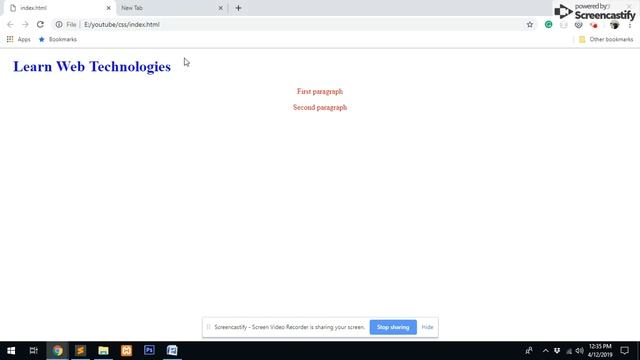Click the Learn Web Technologies heading
Image resolution: width=640 pixels, height=360 pixels.
coord(92,67)
